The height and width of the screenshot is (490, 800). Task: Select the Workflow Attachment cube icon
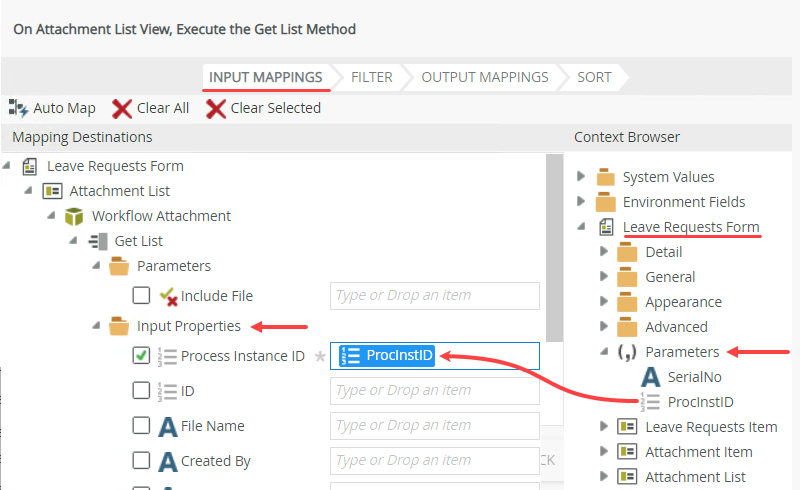[74, 216]
